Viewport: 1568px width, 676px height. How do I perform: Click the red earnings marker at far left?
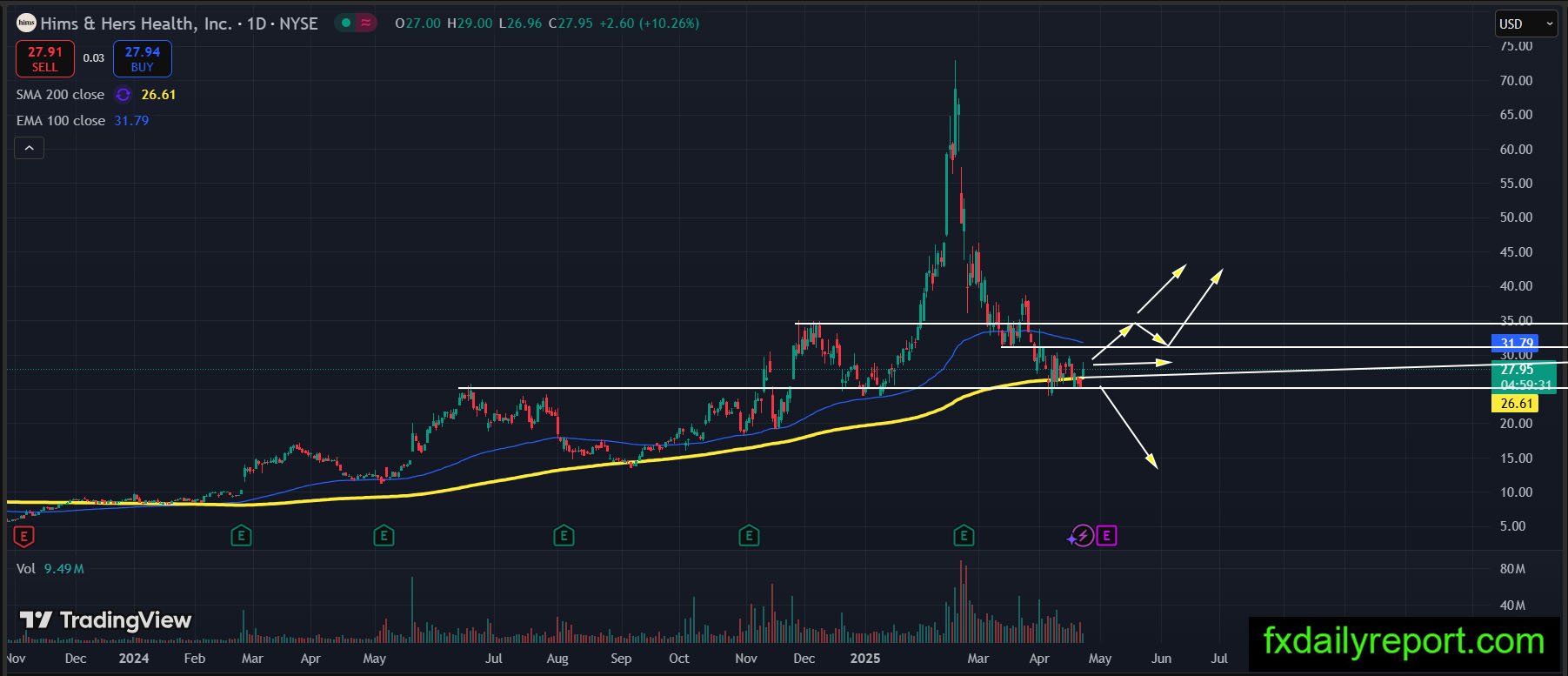[24, 536]
